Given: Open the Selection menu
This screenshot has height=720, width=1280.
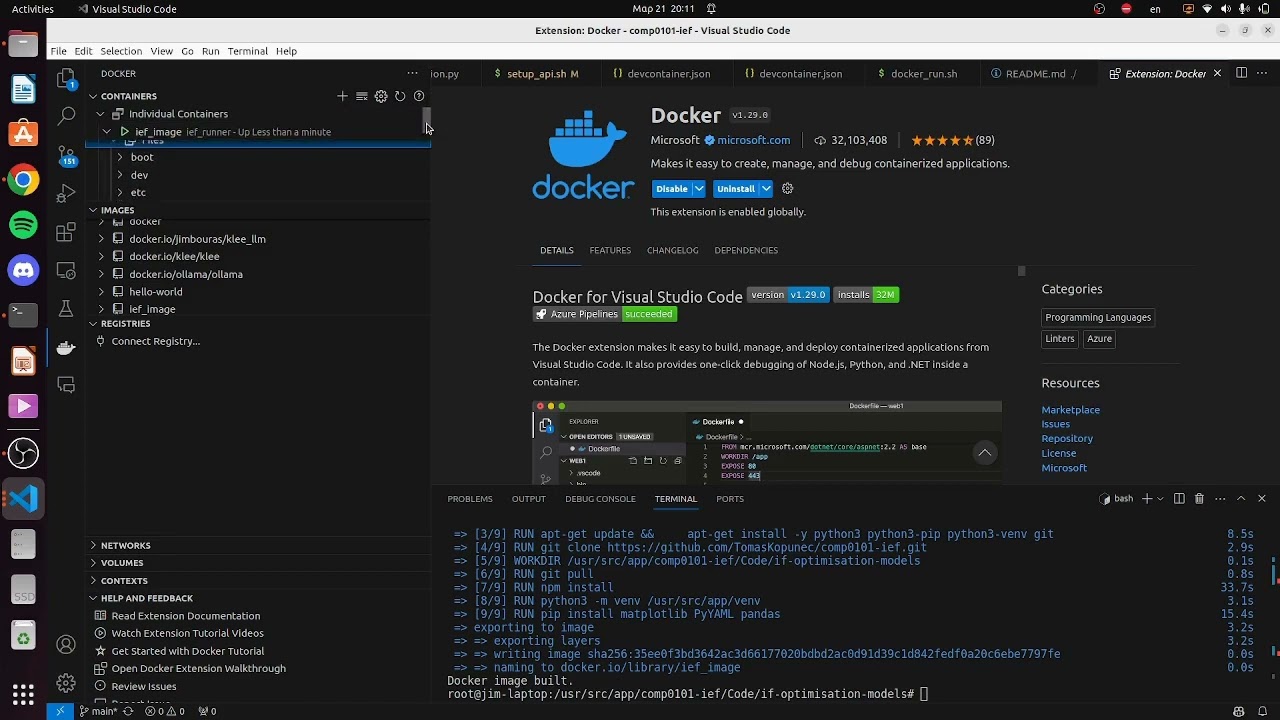Looking at the screenshot, I should point(121,51).
